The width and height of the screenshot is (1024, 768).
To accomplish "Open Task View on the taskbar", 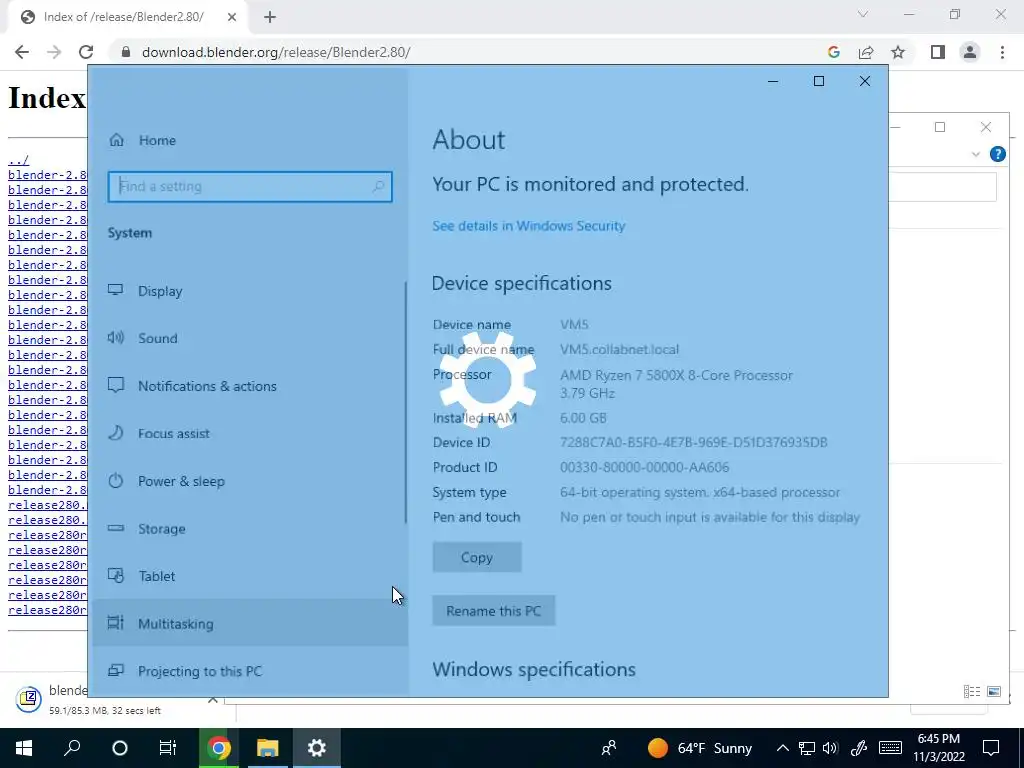I will (168, 748).
